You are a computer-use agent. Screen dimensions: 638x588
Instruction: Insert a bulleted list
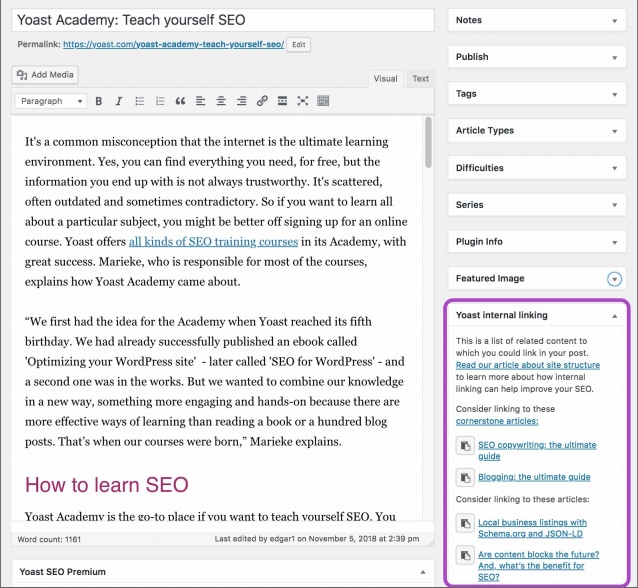pyautogui.click(x=140, y=101)
